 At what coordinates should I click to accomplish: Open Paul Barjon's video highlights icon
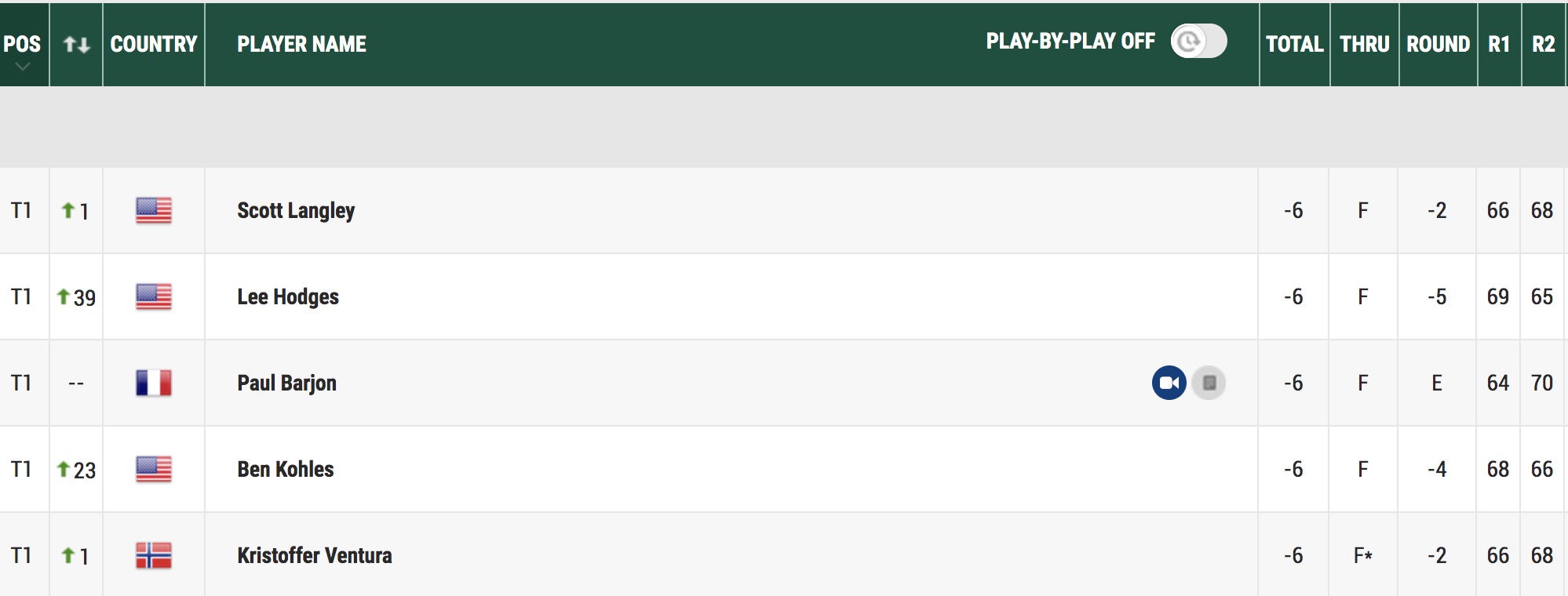point(1169,383)
